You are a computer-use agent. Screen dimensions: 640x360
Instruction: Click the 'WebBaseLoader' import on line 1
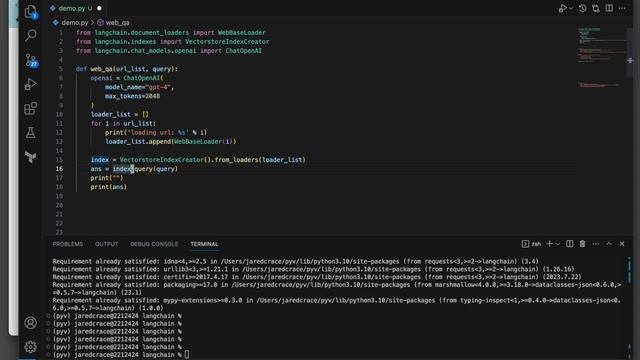(x=242, y=33)
